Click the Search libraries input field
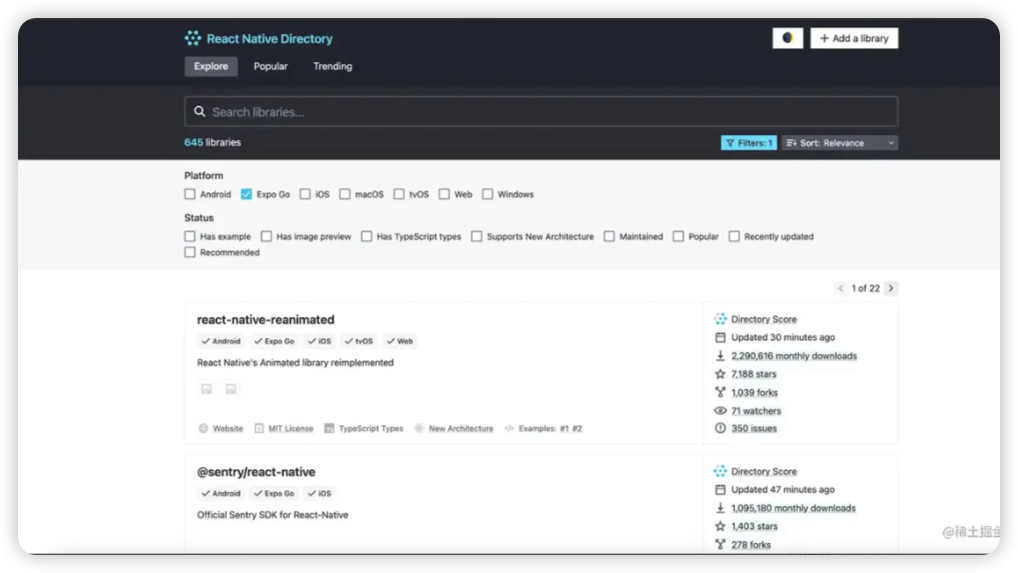Image resolution: width=1018 pixels, height=573 pixels. pos(541,112)
